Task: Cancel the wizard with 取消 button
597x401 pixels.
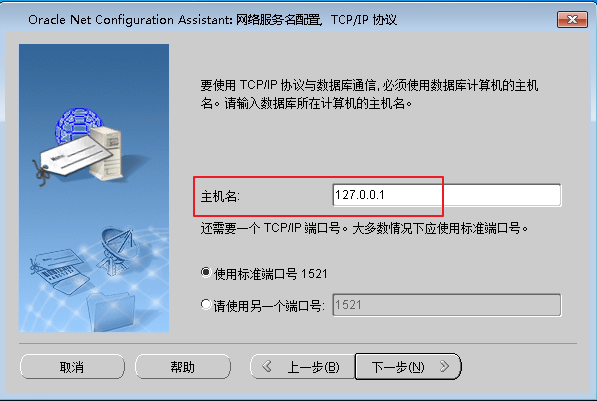Action: click(72, 367)
